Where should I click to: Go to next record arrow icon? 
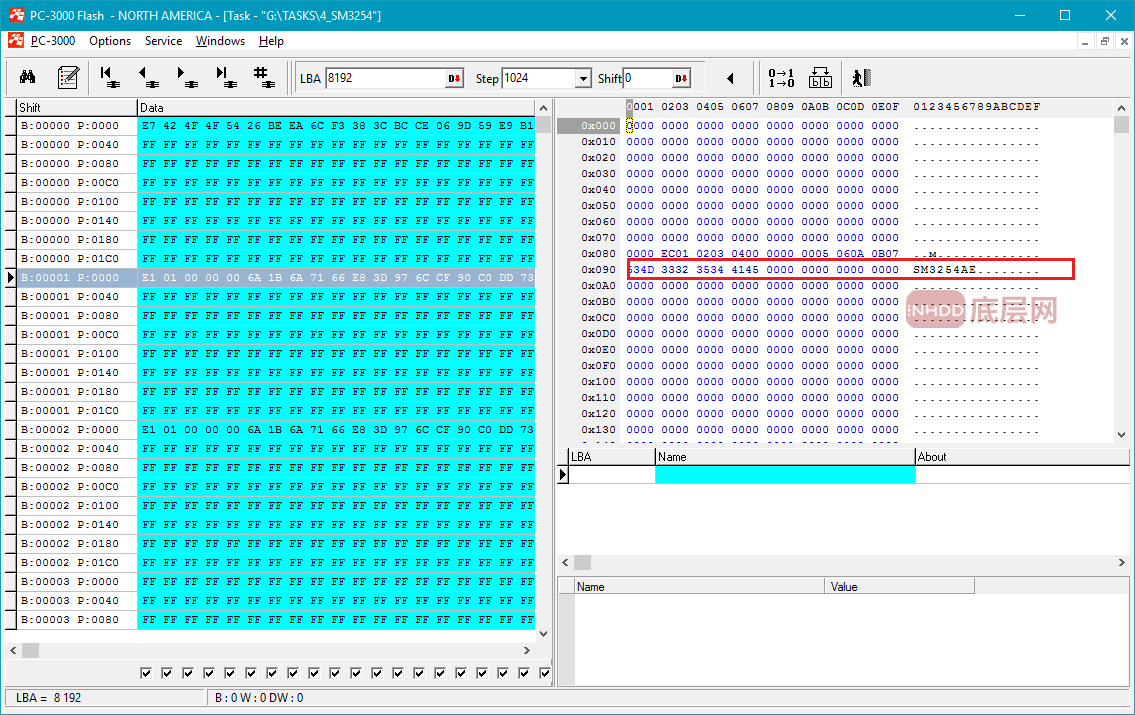tap(187, 77)
